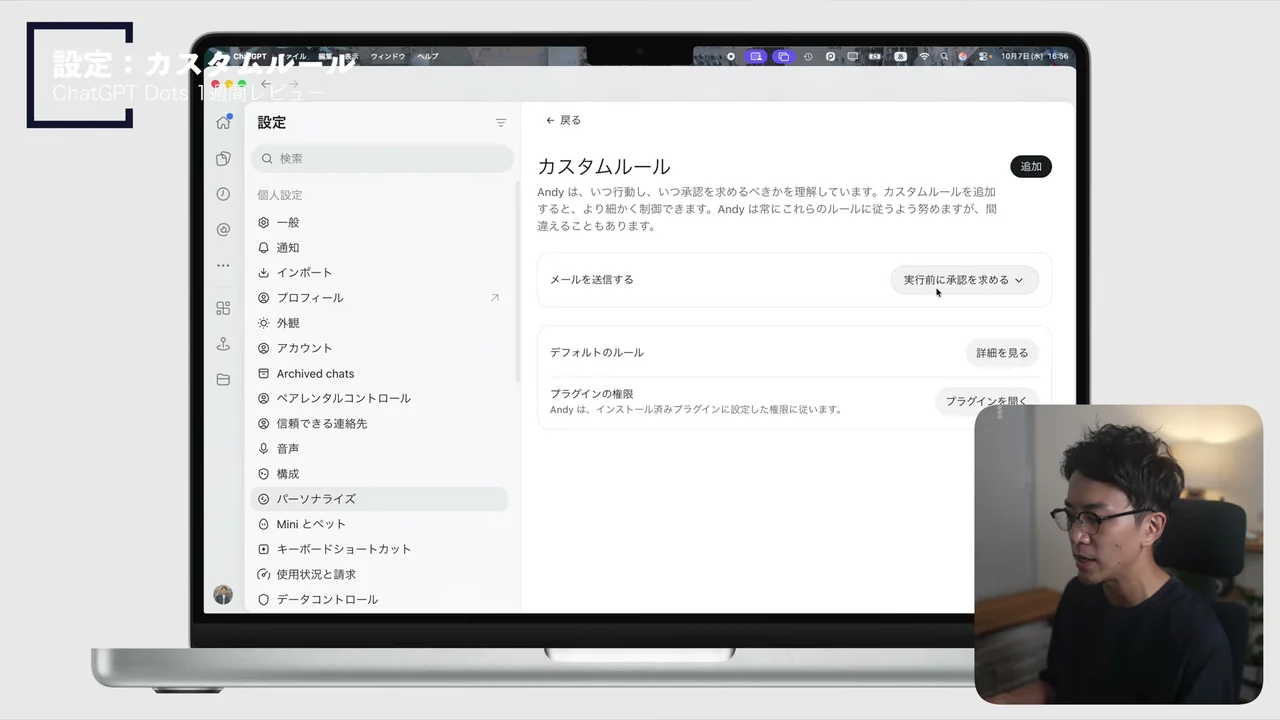The height and width of the screenshot is (720, 1280).
Task: Click the 追加 button
Action: coord(1031,167)
